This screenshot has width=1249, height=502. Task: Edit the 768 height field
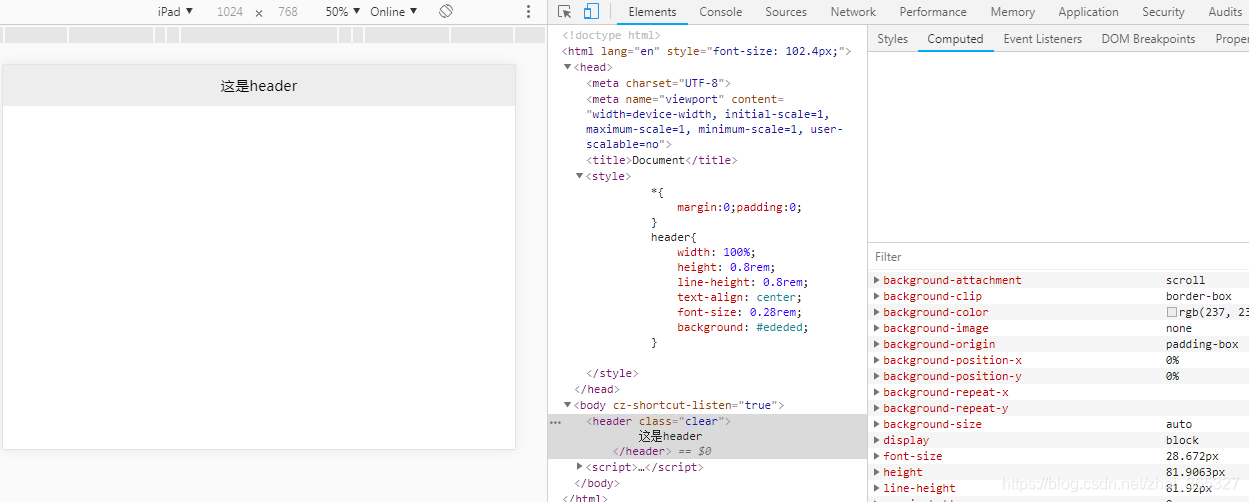tap(288, 12)
